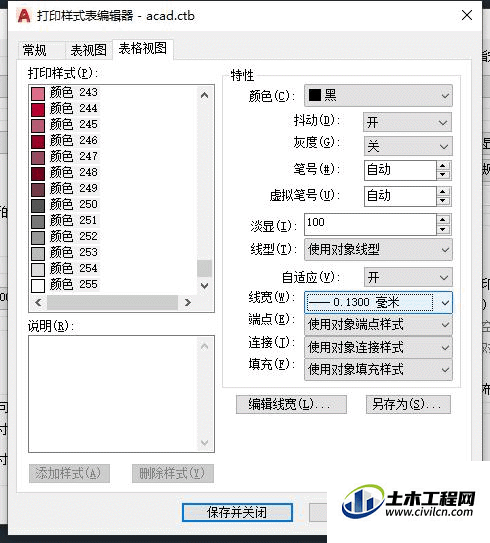Click the 笔号(#) input field

[x=400, y=170]
